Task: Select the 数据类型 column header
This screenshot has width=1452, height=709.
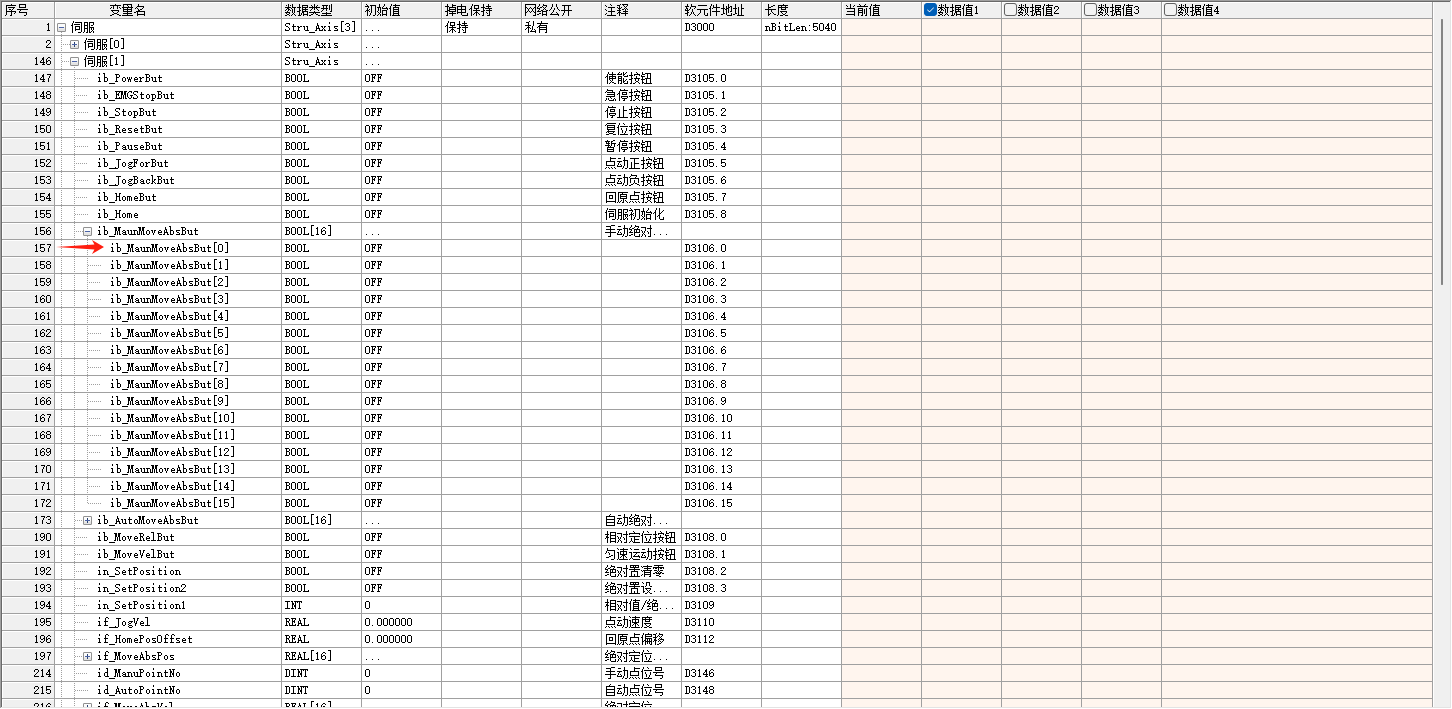Action: [x=309, y=10]
